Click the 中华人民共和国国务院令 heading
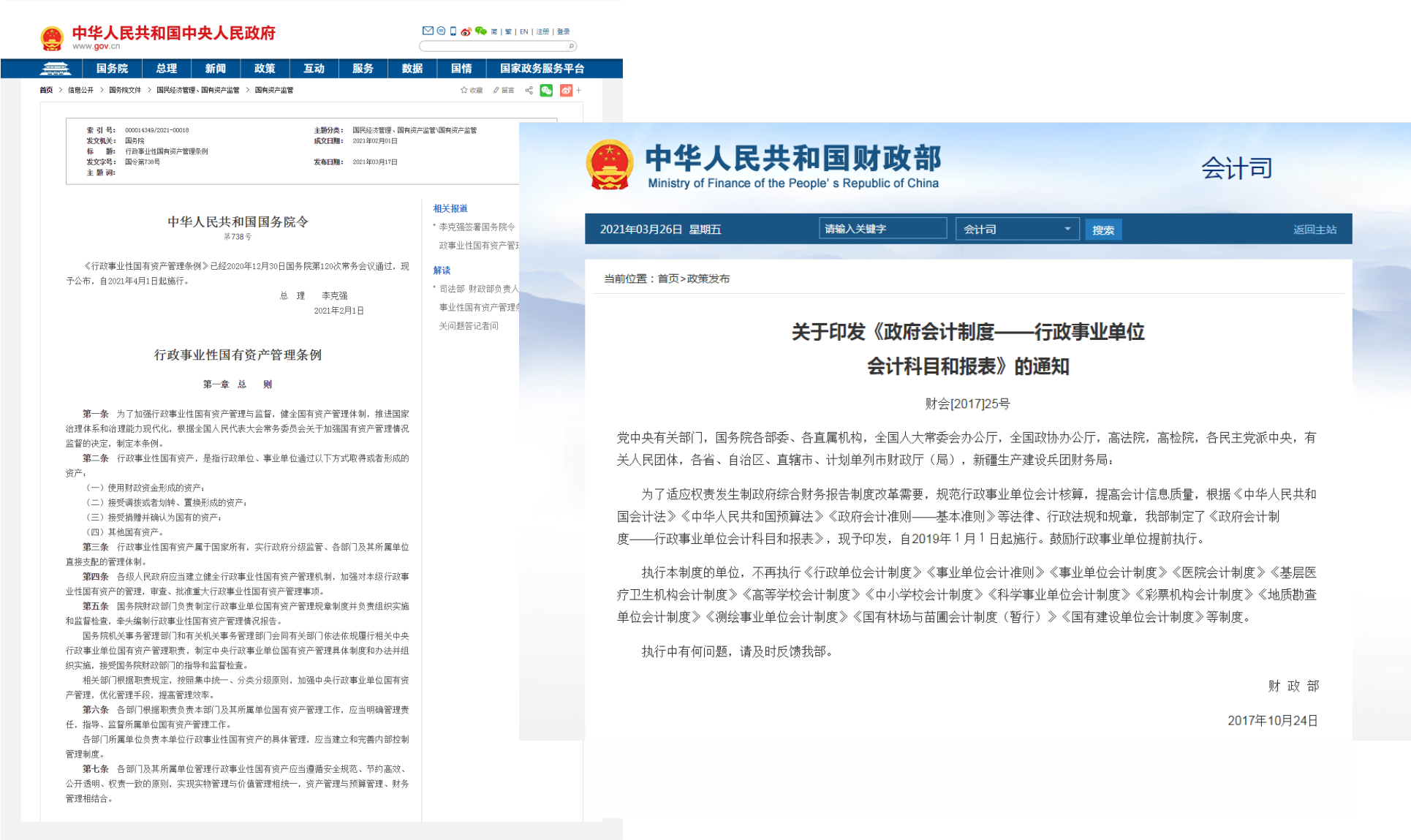The height and width of the screenshot is (840, 1411). [238, 222]
